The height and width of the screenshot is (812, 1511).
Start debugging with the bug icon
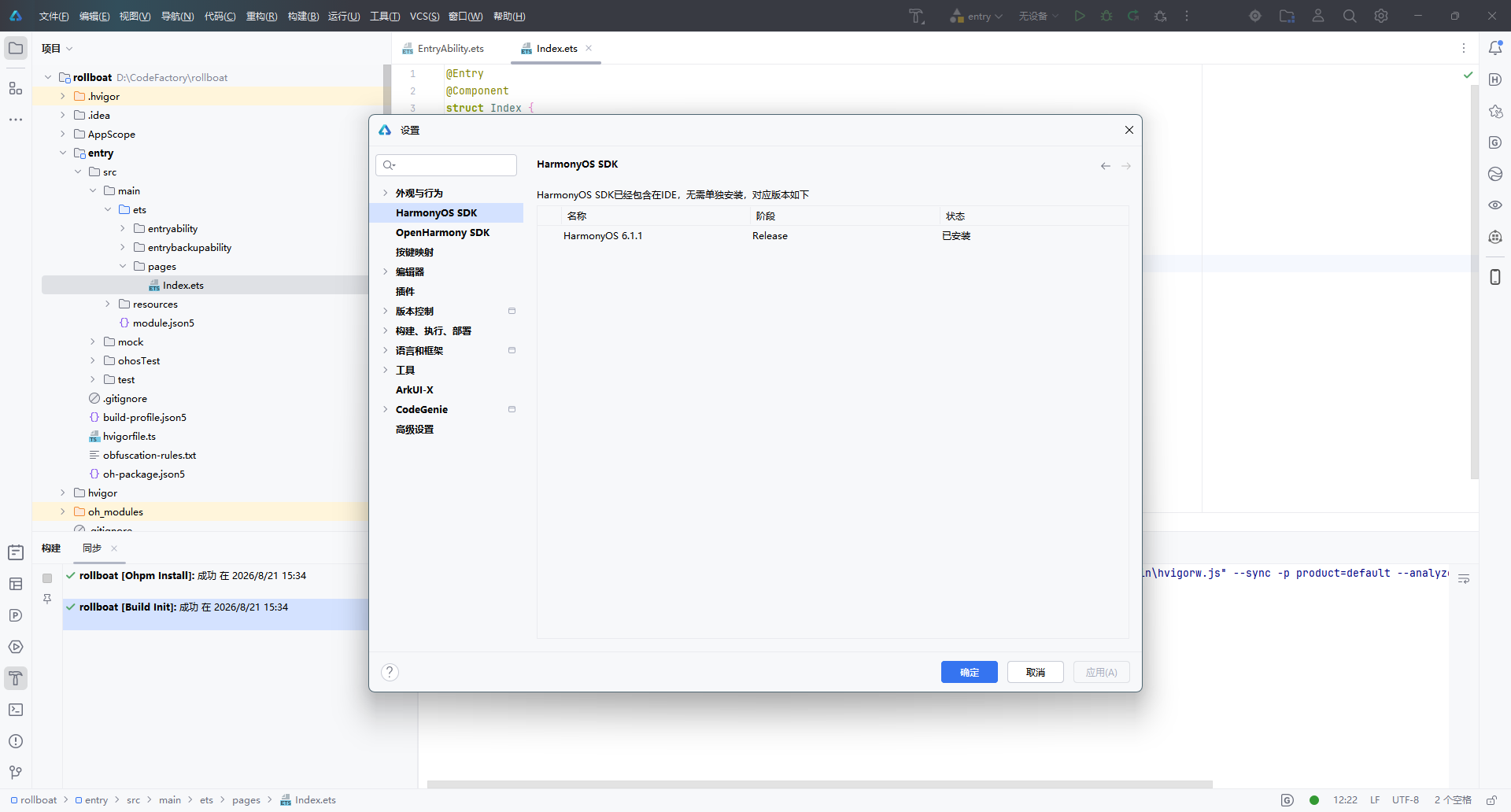pos(1106,16)
